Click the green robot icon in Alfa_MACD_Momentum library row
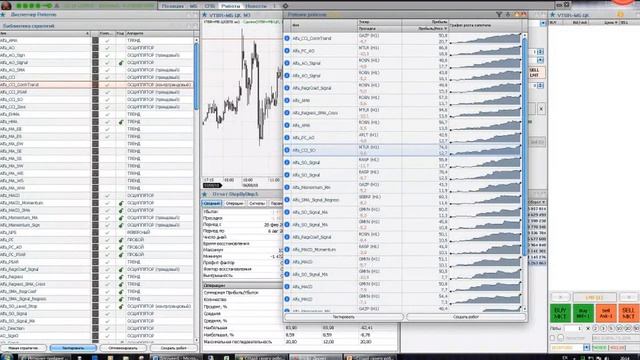The width and height of the screenshot is (640, 360). (121, 203)
